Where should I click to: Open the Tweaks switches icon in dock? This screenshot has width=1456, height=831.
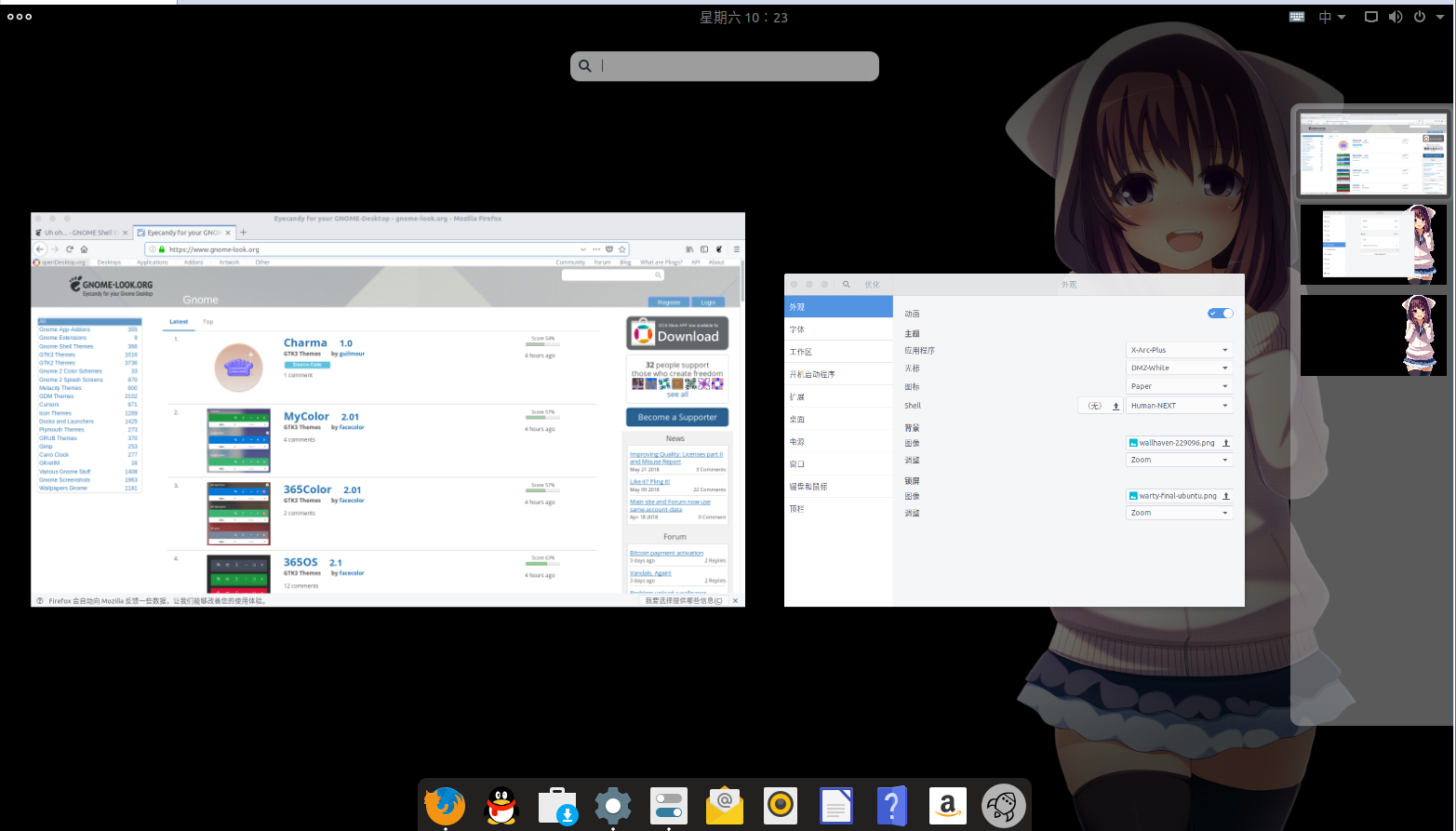click(669, 806)
